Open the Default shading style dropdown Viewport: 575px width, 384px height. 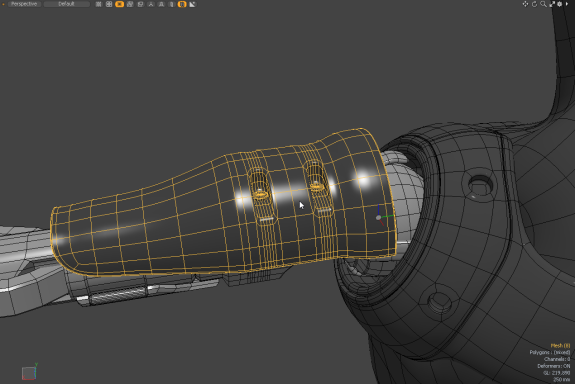[x=66, y=4]
